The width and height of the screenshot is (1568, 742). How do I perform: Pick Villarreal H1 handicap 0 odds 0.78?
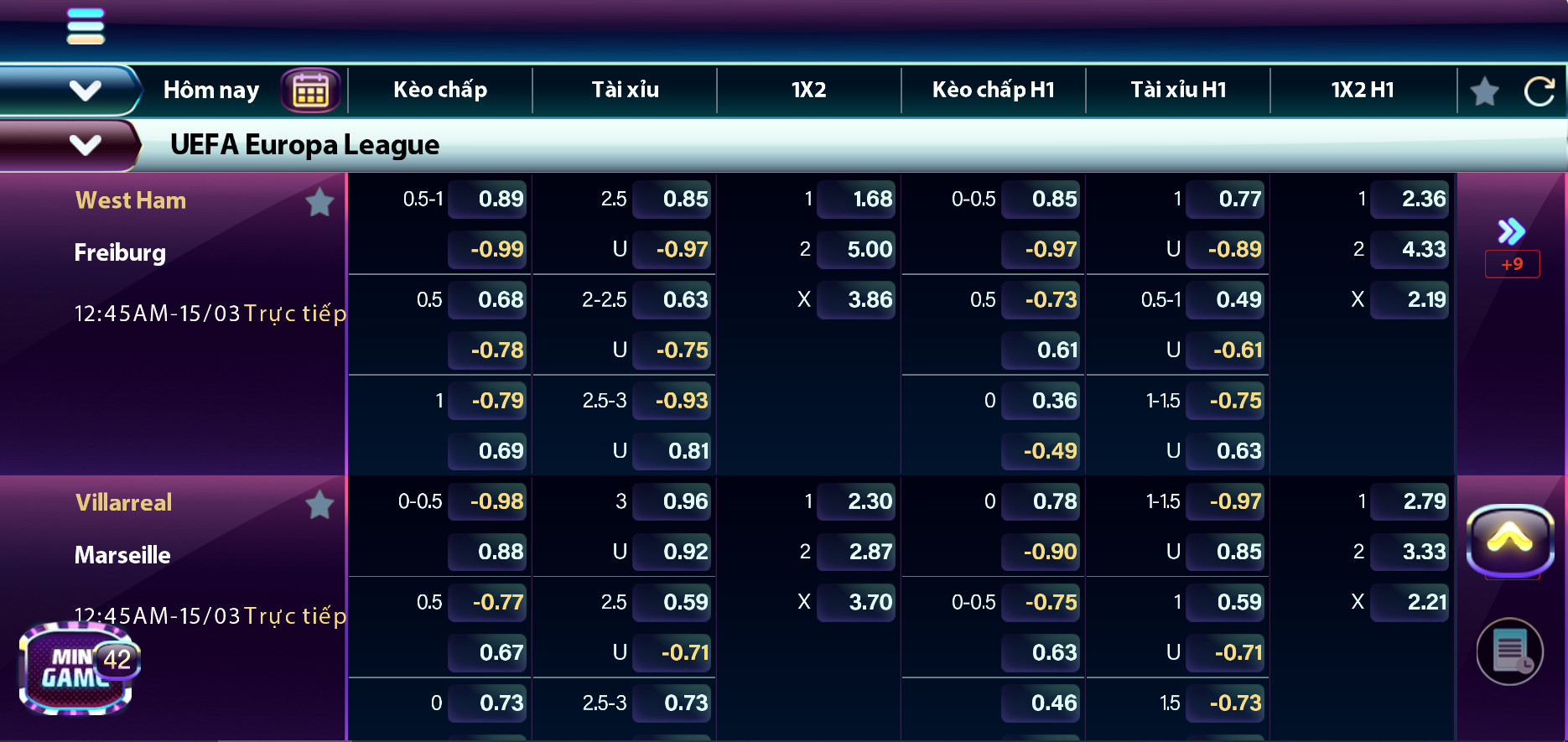tap(1041, 501)
